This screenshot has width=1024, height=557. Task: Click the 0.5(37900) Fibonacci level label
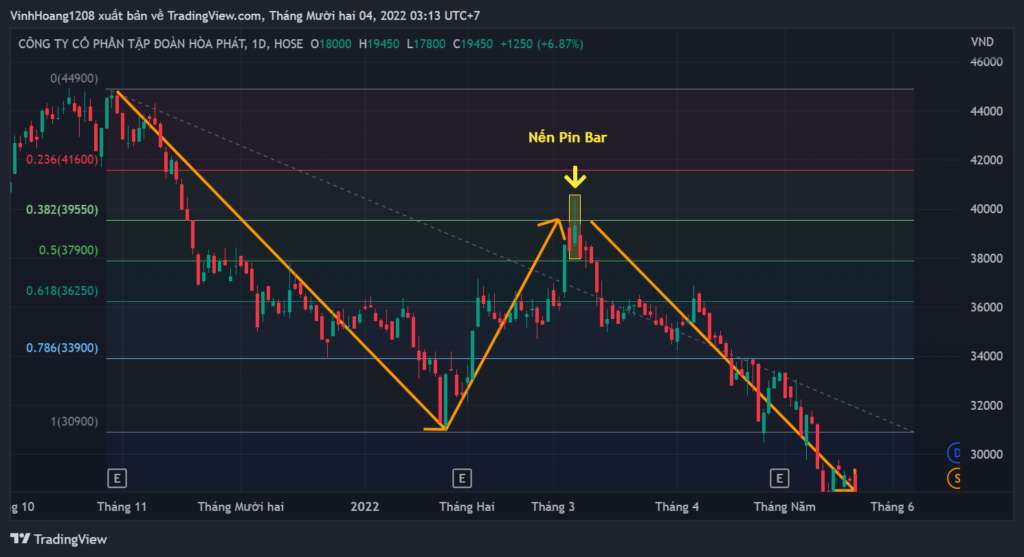(x=68, y=251)
